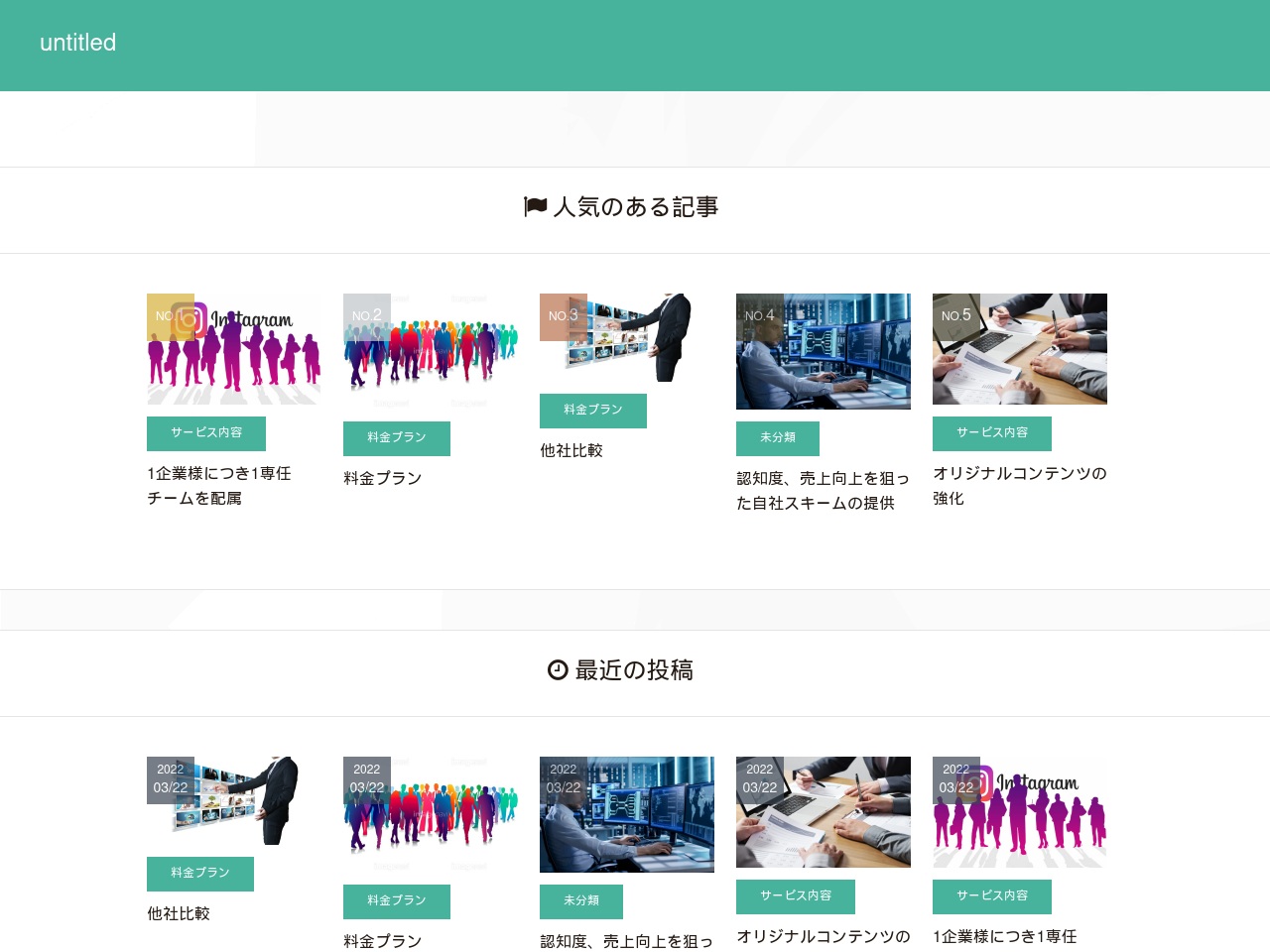1270x952 pixels.
Task: Open the untitled site title link
Action: (77, 43)
